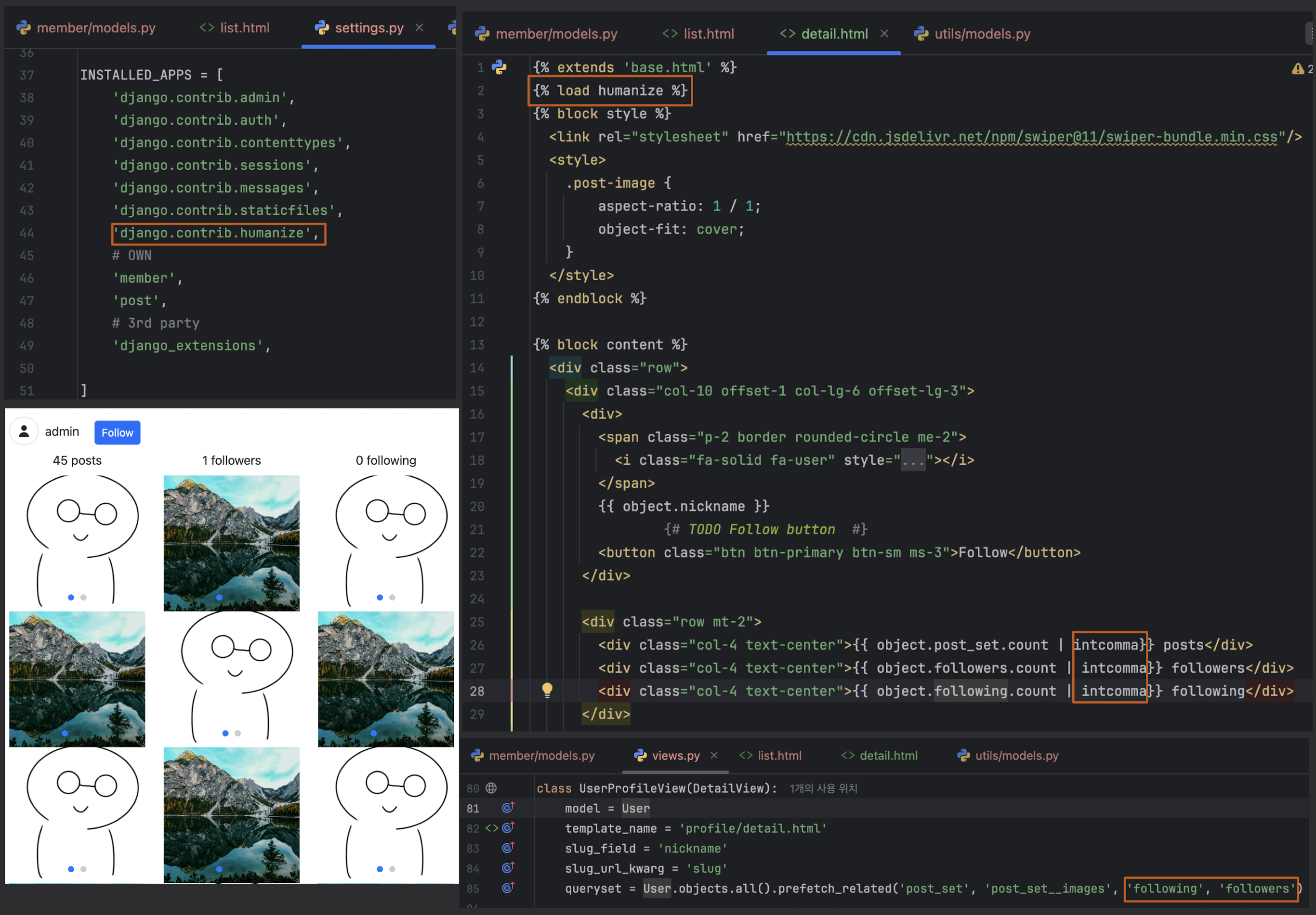Click the mountain lake thumbnail in top row
This screenshot has height=915, width=1316.
coord(231,543)
